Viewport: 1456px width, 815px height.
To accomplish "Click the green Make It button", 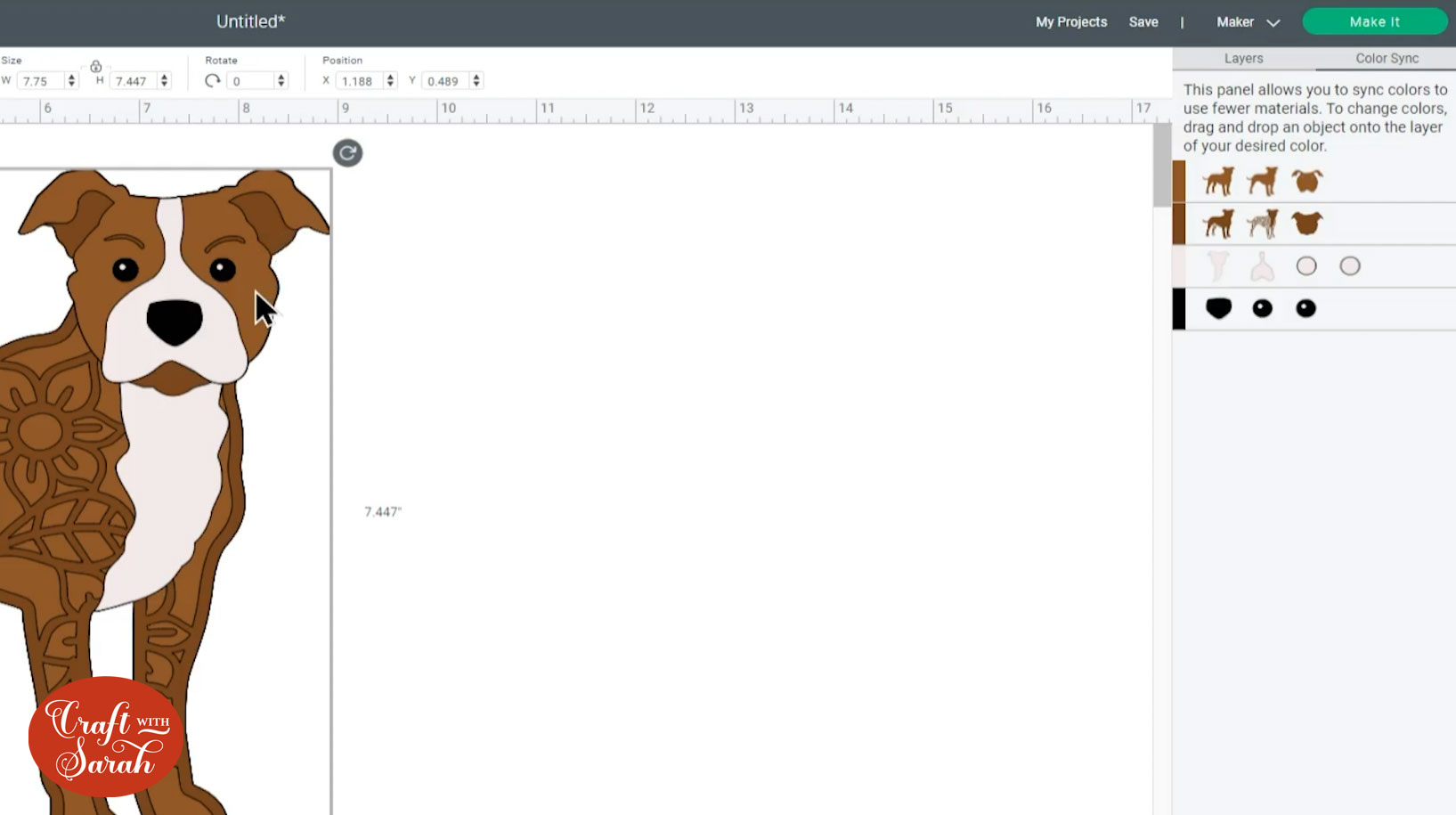I will coord(1374,22).
